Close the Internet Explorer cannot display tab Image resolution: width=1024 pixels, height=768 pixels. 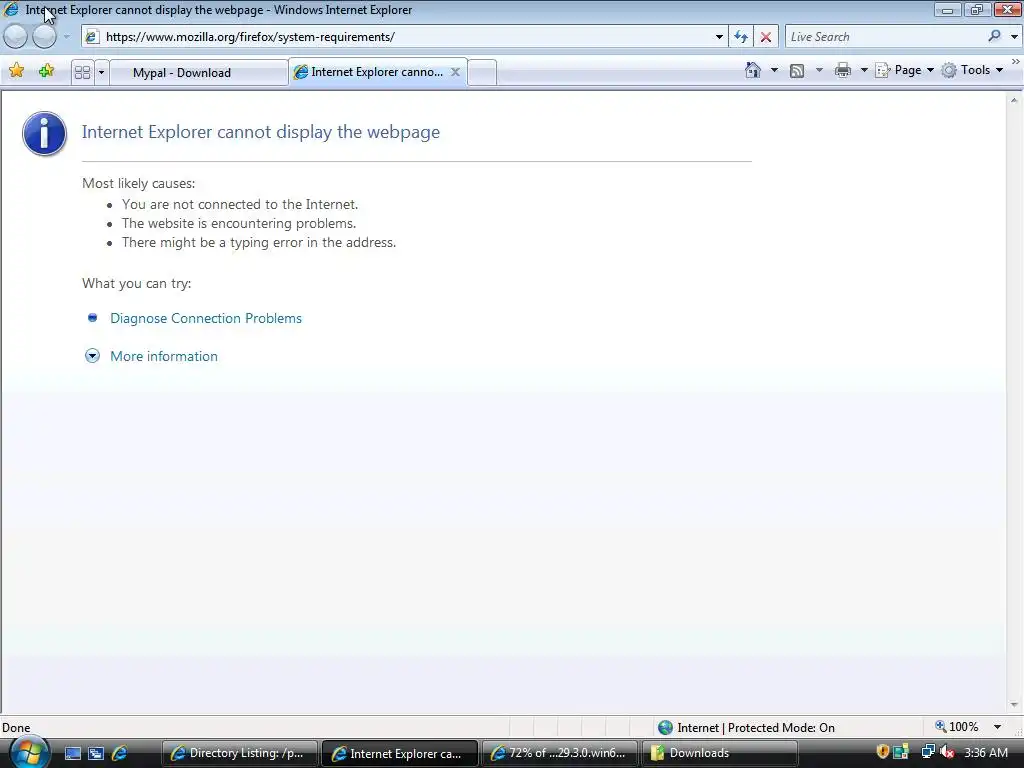tap(455, 72)
